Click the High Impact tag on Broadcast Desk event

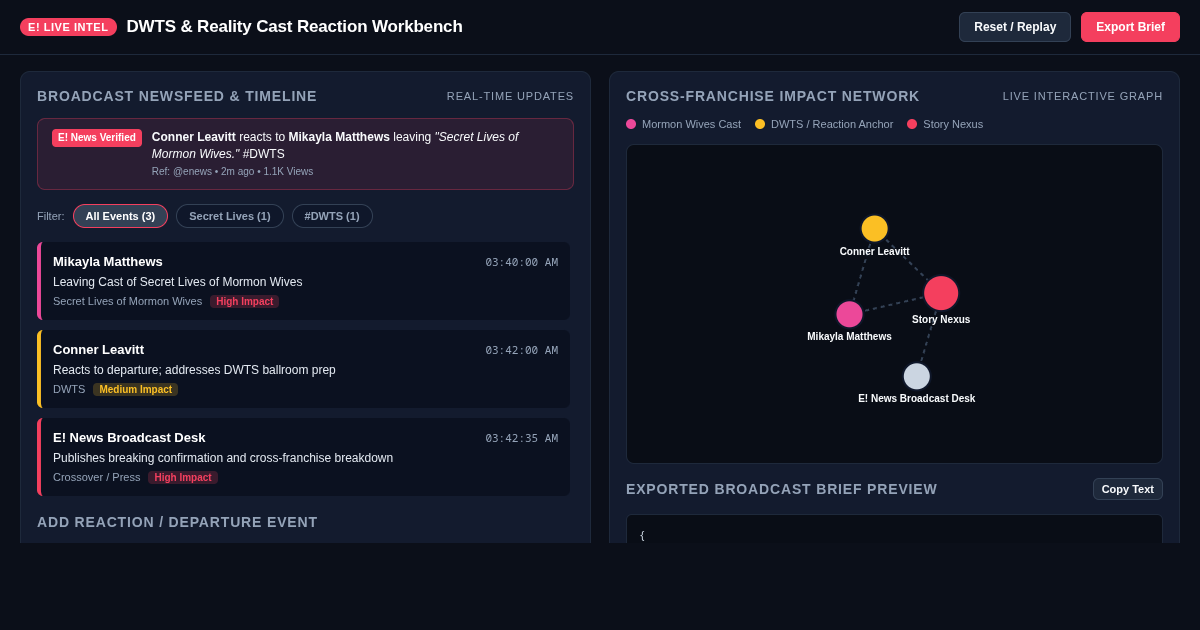183,477
